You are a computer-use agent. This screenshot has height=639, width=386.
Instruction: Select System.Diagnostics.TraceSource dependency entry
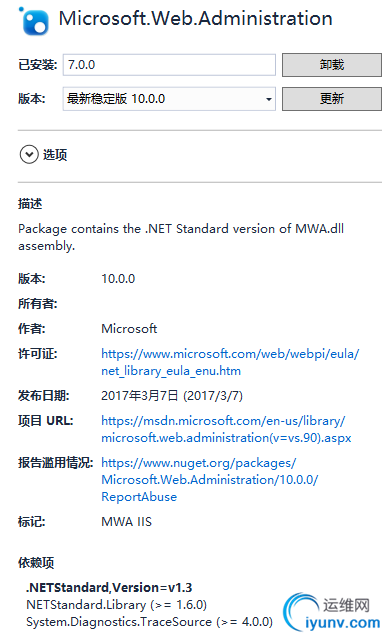pyautogui.click(x=150, y=622)
